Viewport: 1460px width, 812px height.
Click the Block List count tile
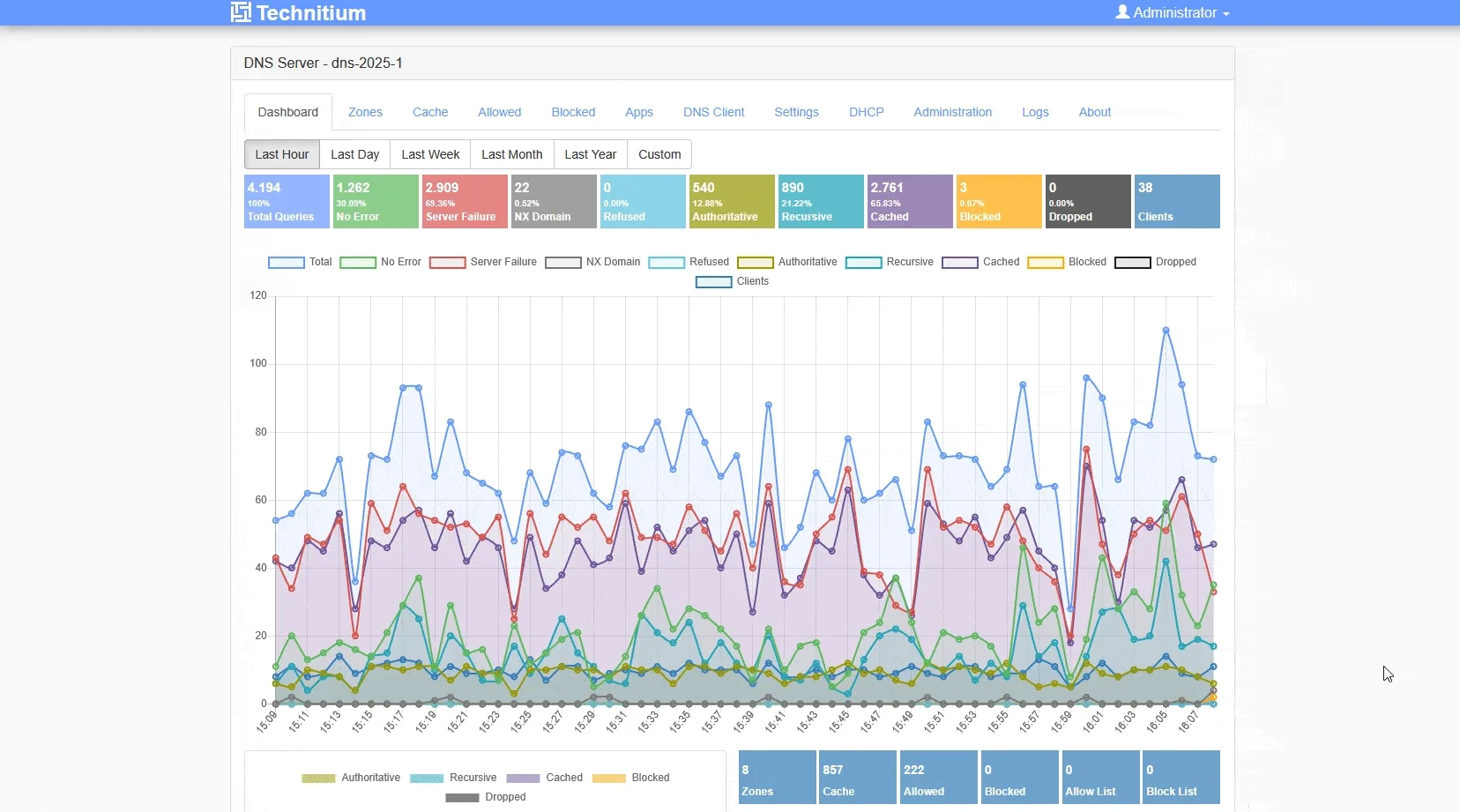point(1181,778)
